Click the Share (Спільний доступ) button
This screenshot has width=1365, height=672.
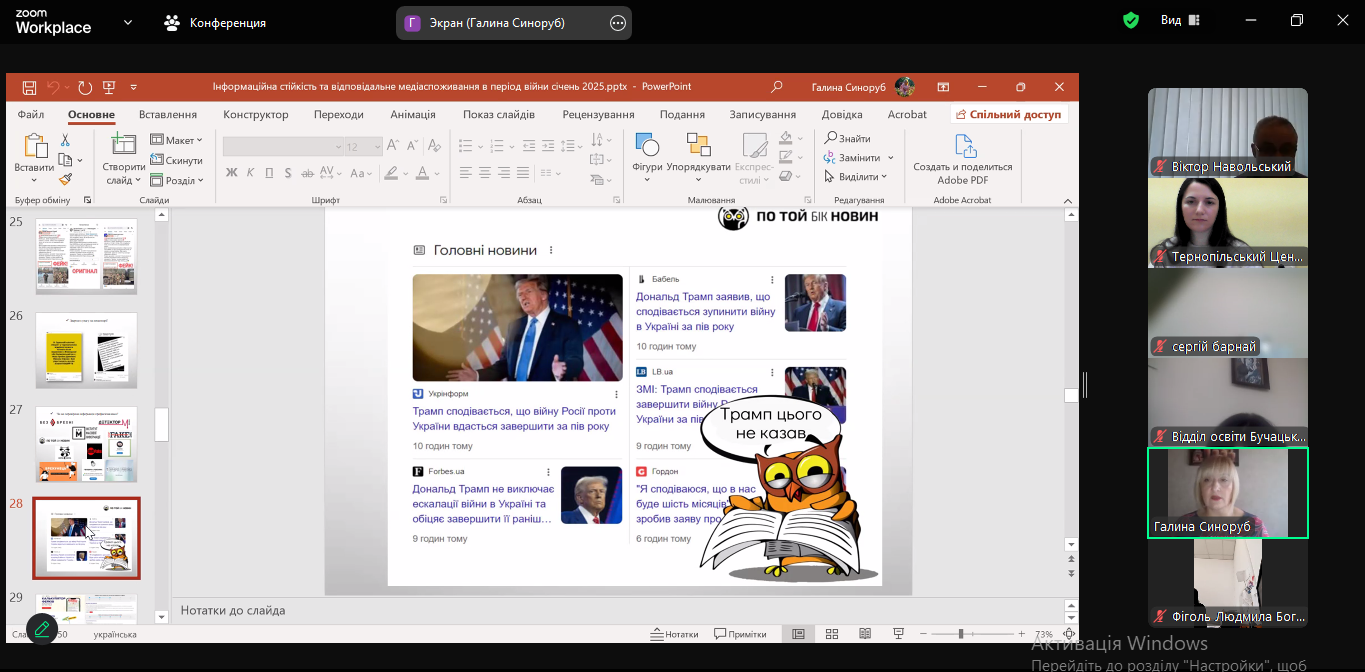coord(1008,114)
